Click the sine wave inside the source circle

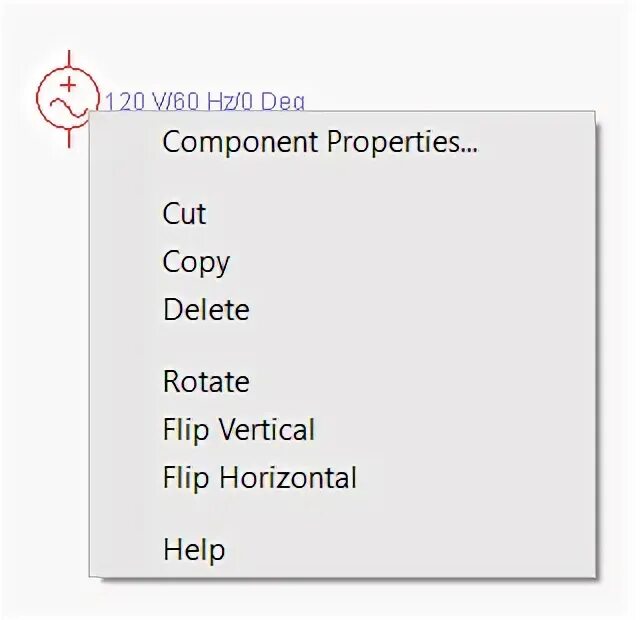click(x=68, y=107)
